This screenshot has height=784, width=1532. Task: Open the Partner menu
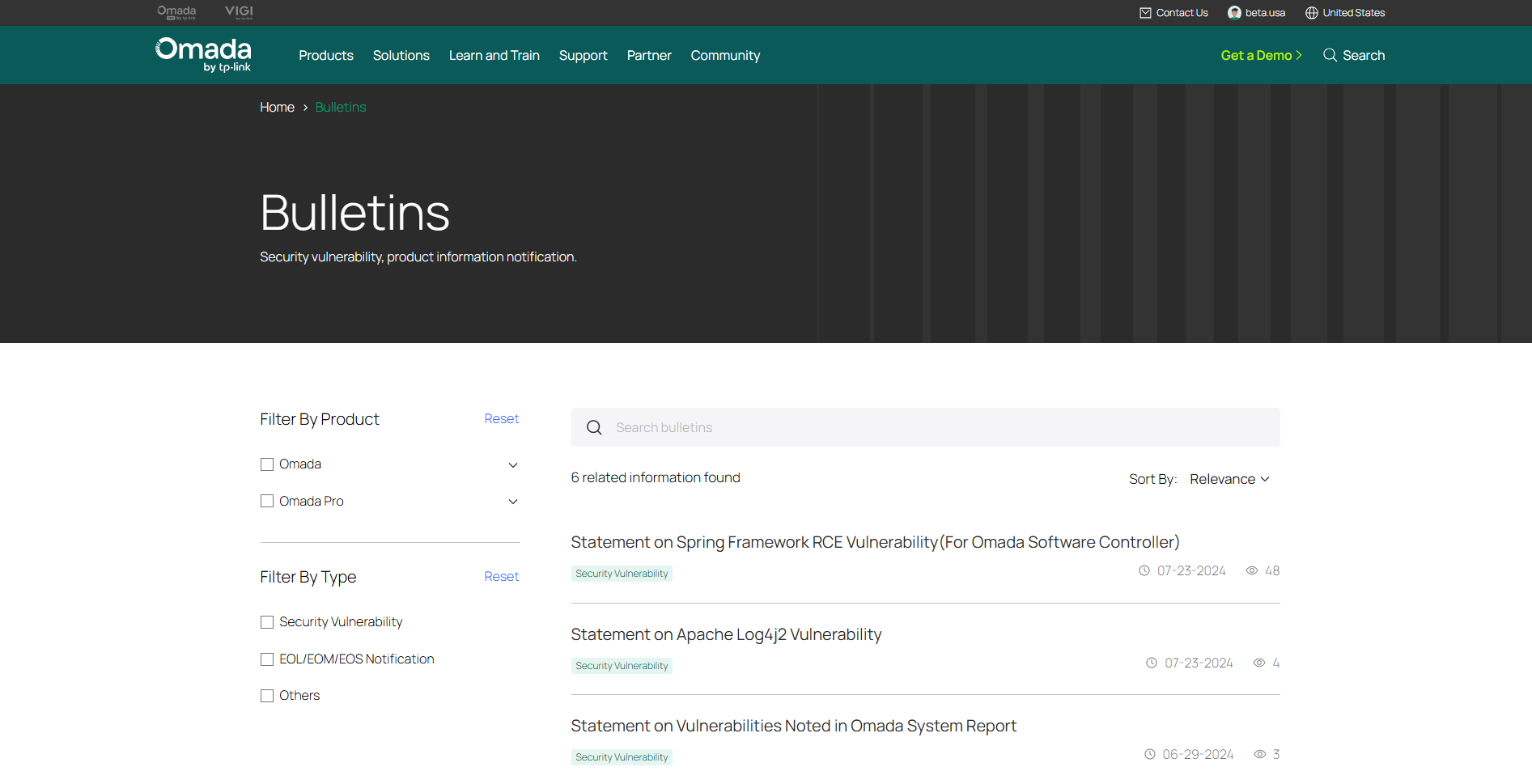click(x=649, y=55)
